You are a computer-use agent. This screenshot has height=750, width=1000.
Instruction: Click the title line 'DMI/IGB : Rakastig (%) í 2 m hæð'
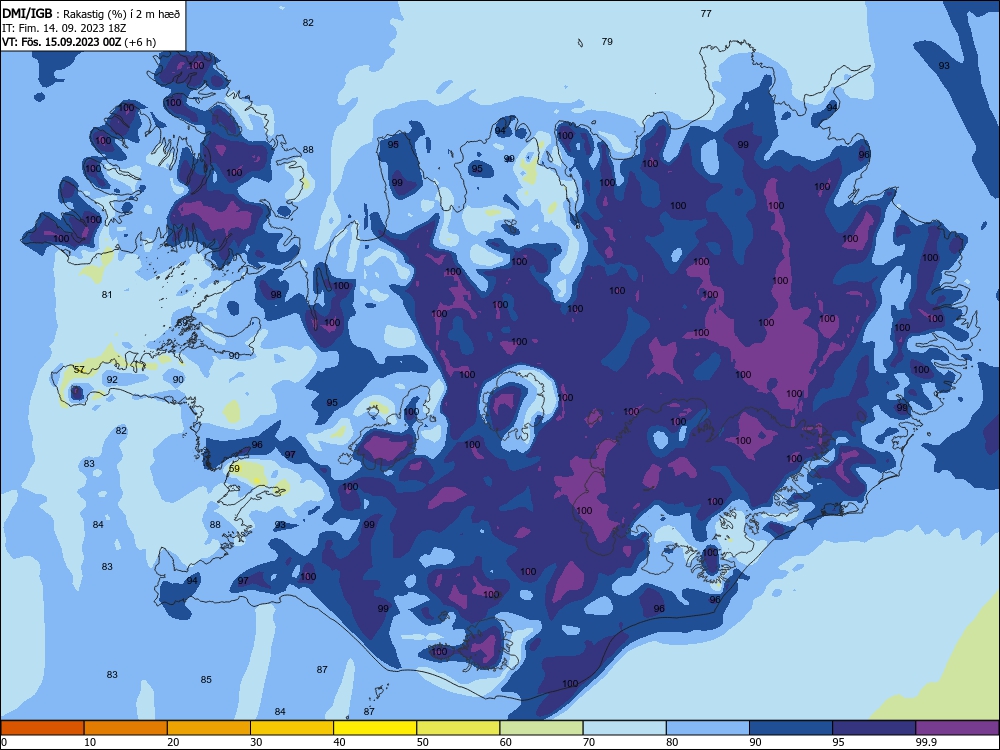point(91,13)
